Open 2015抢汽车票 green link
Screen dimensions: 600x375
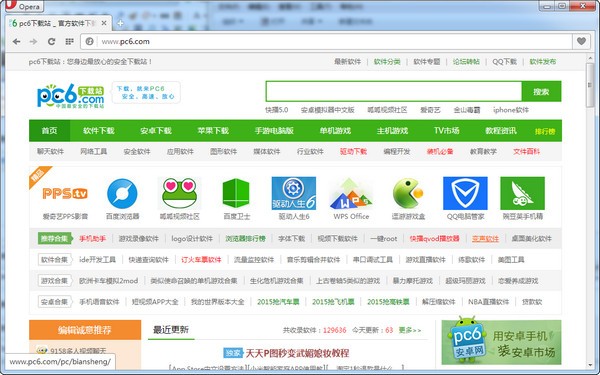(x=278, y=302)
